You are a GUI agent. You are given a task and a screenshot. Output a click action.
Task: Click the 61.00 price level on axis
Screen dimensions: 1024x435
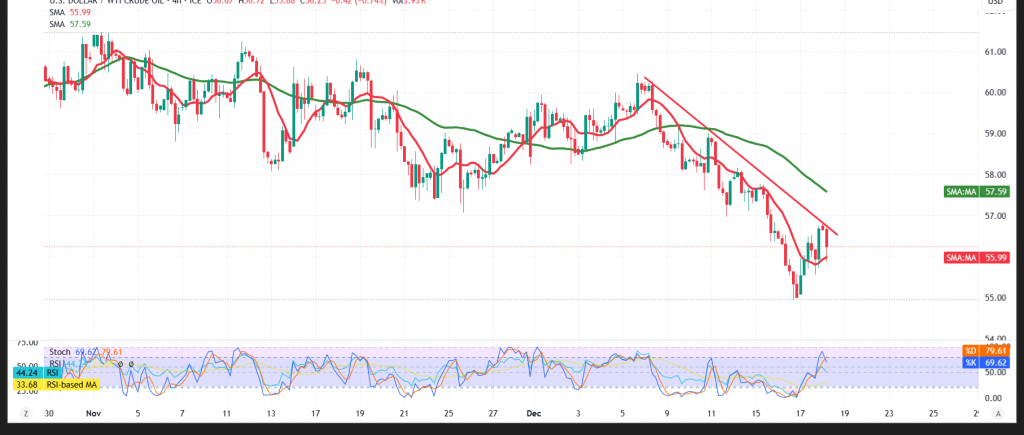click(995, 51)
